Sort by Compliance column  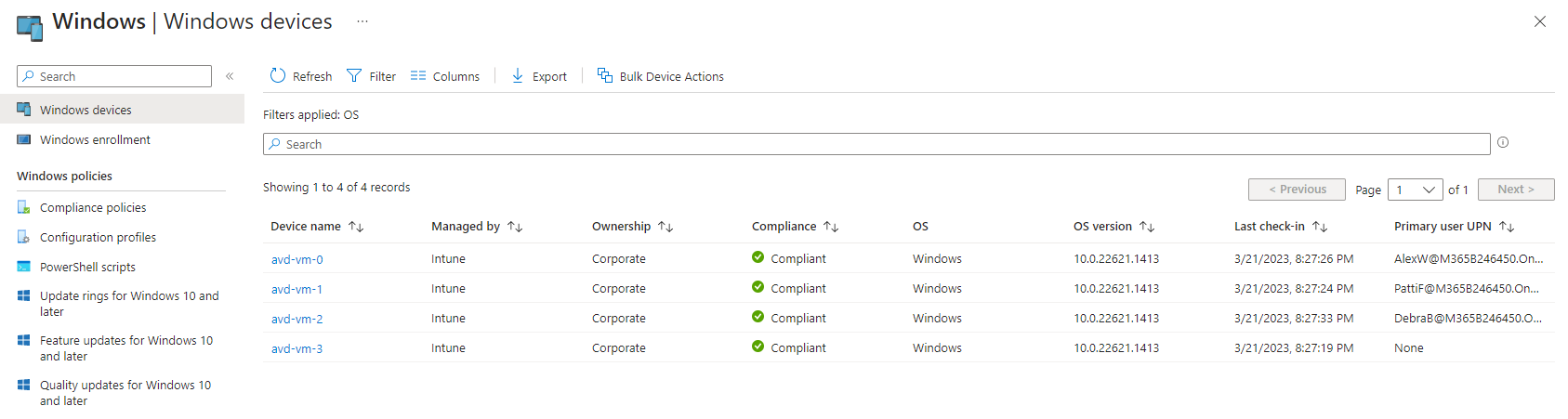pos(795,227)
